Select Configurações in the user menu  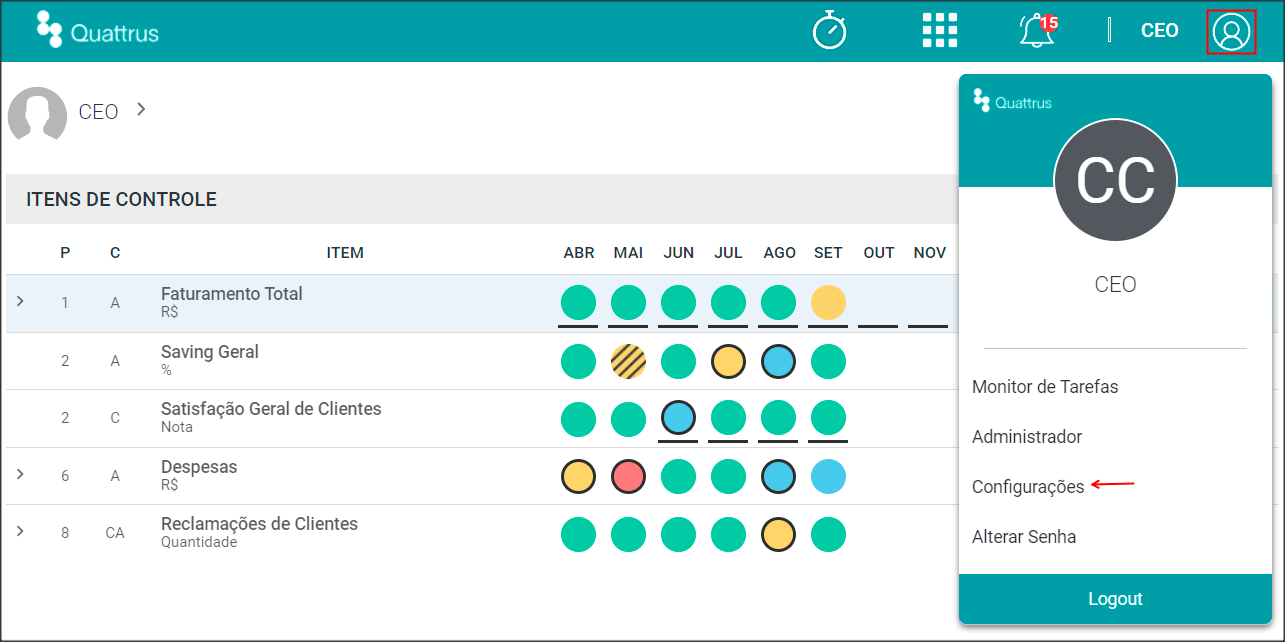(x=1028, y=487)
